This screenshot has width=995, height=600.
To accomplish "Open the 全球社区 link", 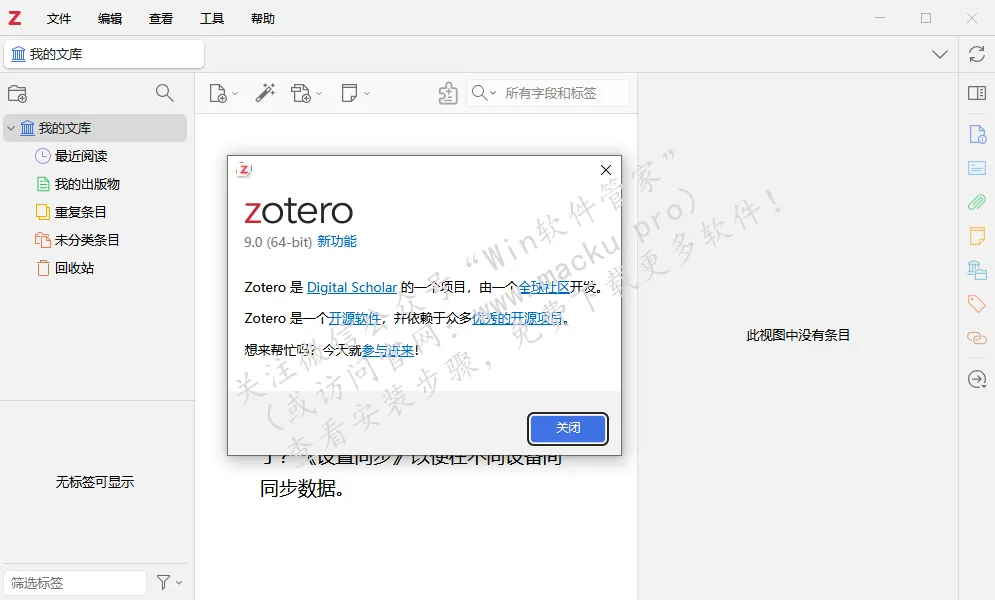I will (x=544, y=287).
